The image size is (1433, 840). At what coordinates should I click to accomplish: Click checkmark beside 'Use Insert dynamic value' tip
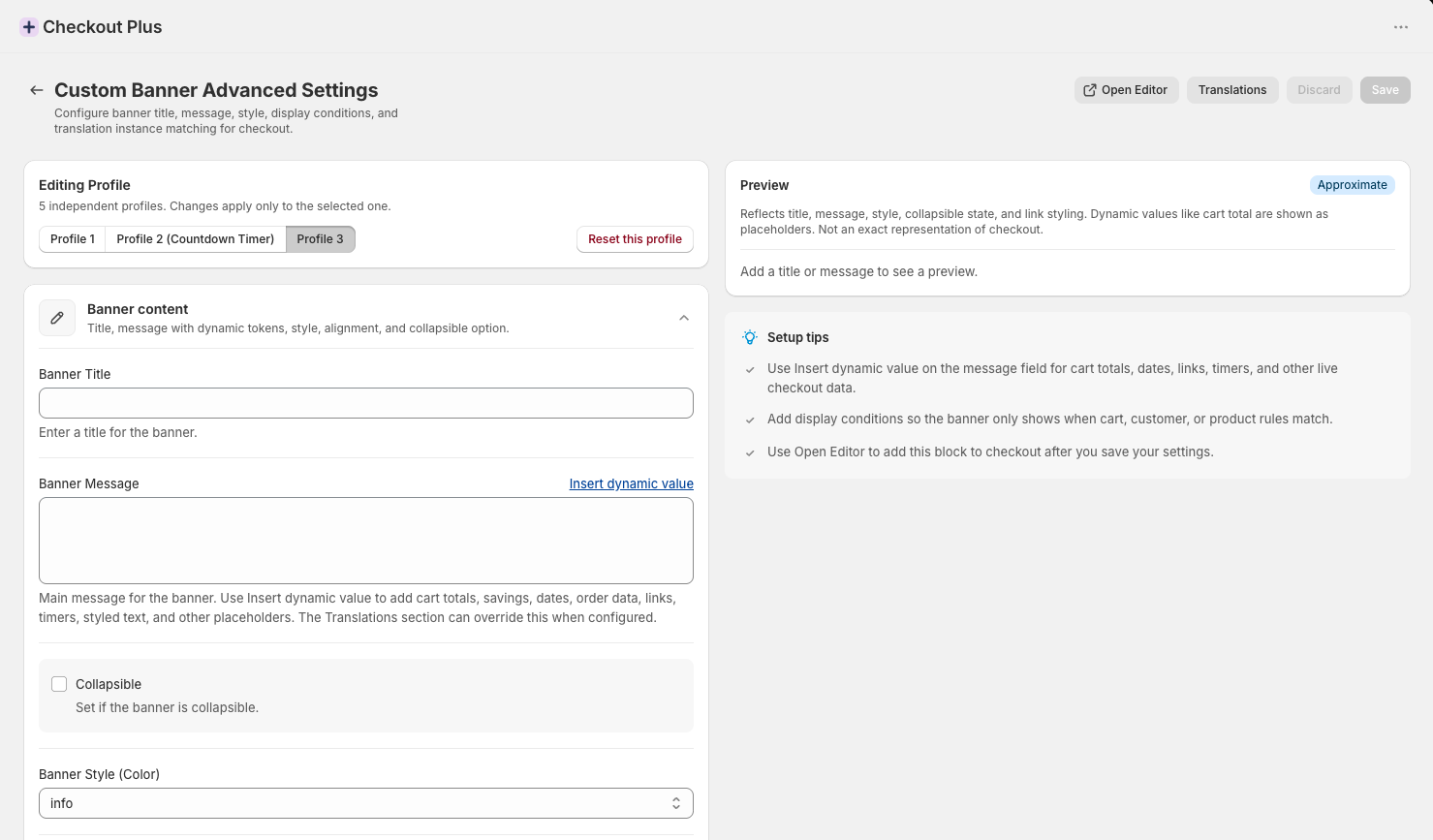(750, 370)
